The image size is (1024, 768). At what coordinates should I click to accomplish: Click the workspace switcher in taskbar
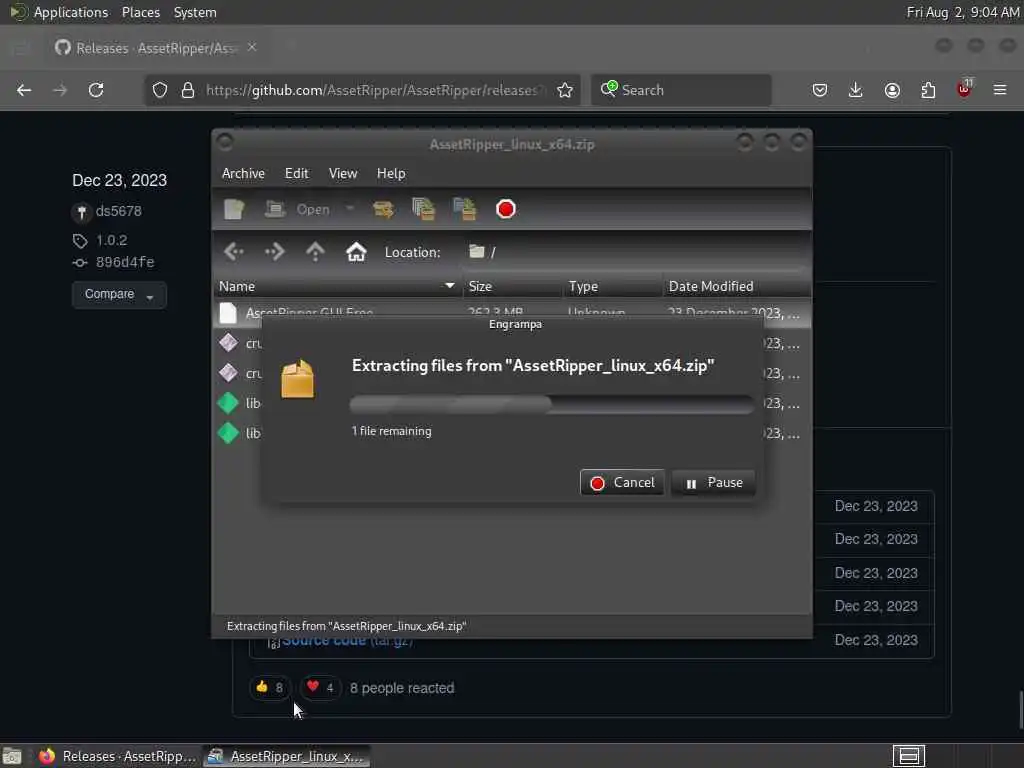(x=909, y=756)
